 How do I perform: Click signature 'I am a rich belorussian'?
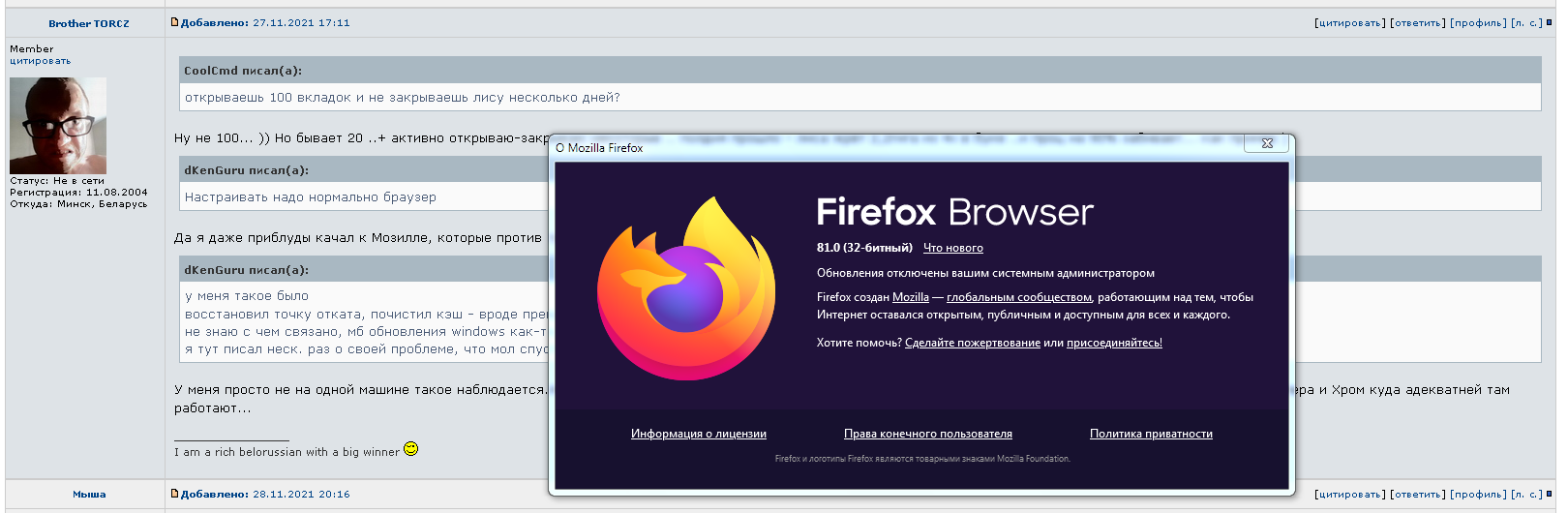click(238, 452)
